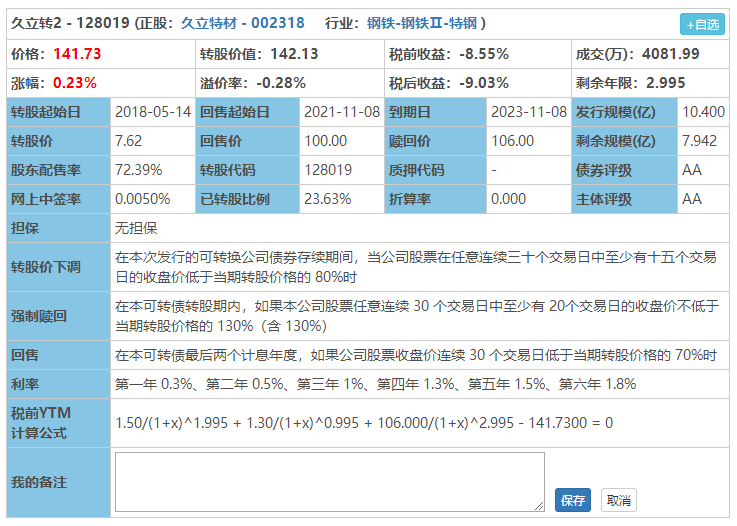This screenshot has height=526, width=737.
Task: Select the 涨幅 value 0.23%
Action: (75, 83)
